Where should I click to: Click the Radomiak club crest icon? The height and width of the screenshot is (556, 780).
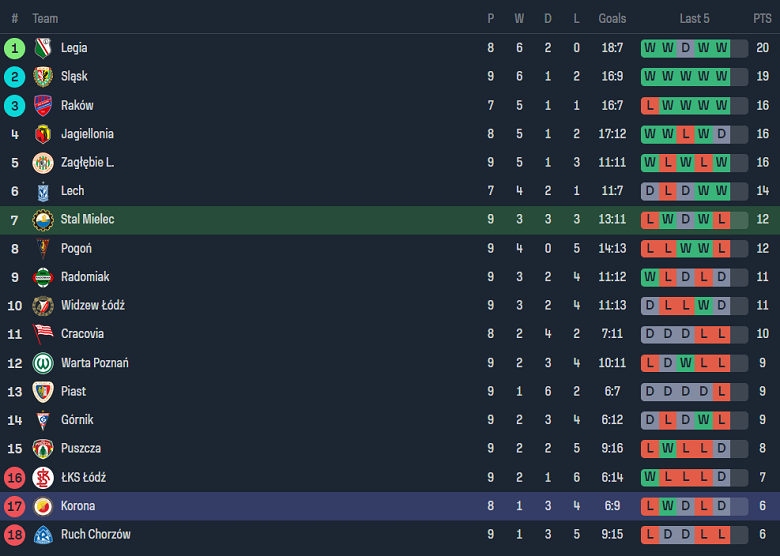click(x=42, y=277)
